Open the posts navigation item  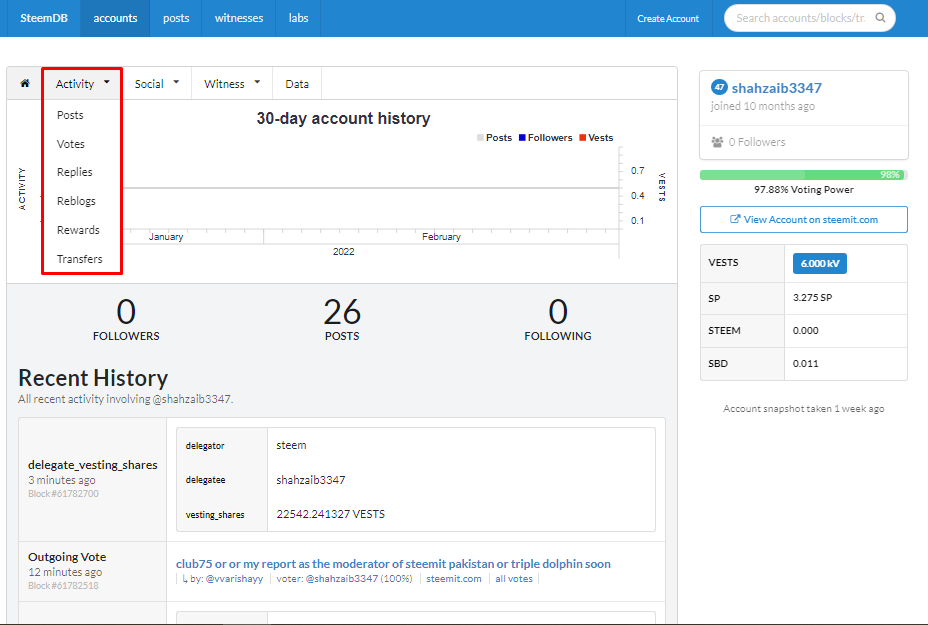[176, 18]
